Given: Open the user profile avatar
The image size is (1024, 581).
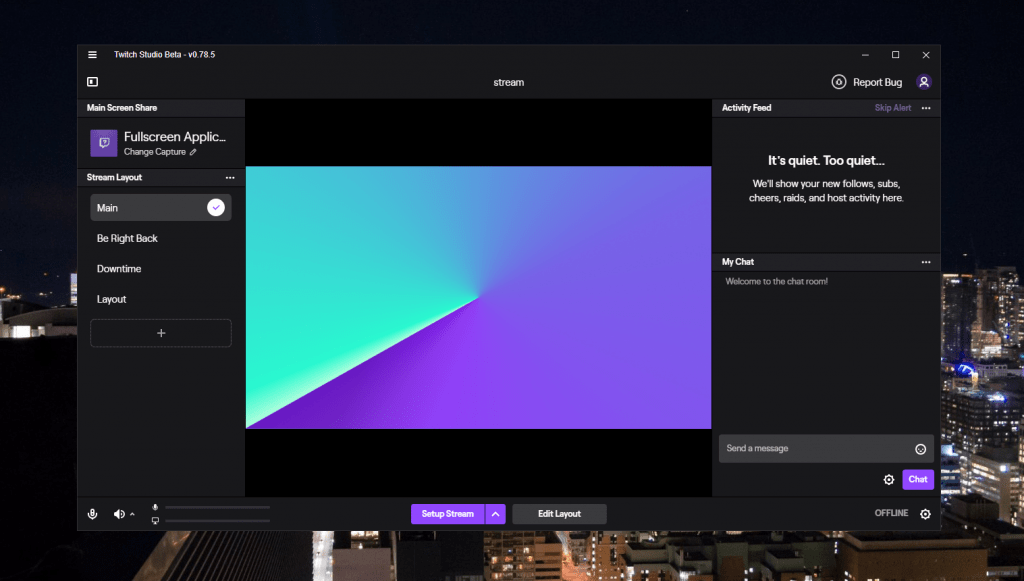Looking at the screenshot, I should pyautogui.click(x=924, y=82).
